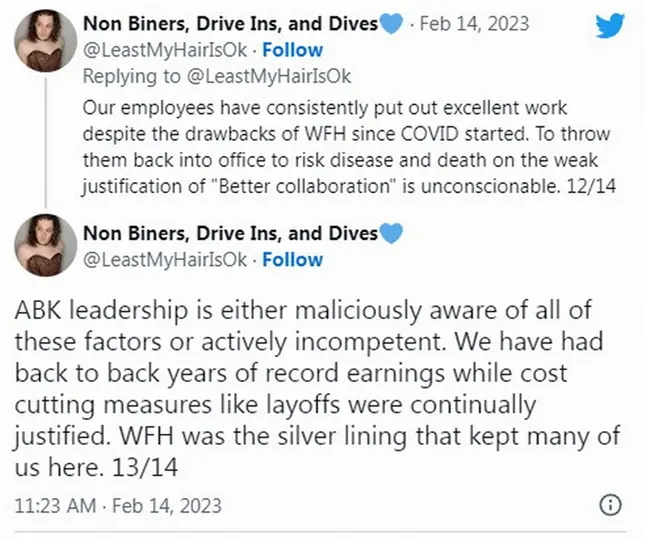Screen dimensions: 645x540
Task: Click the blue heart in the first display name
Action: [390, 23]
